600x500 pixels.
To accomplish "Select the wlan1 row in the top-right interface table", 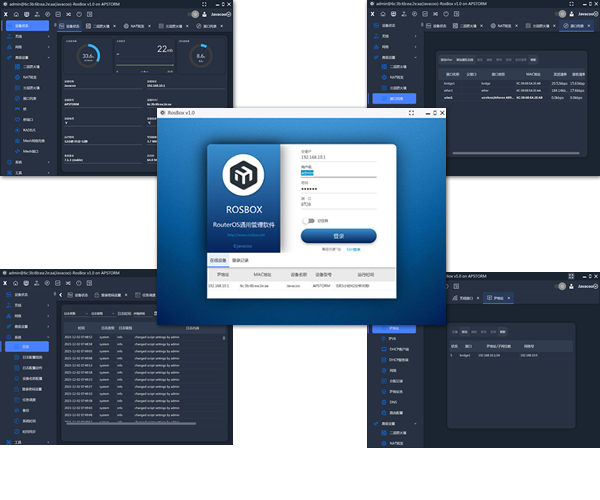I will 513,98.
